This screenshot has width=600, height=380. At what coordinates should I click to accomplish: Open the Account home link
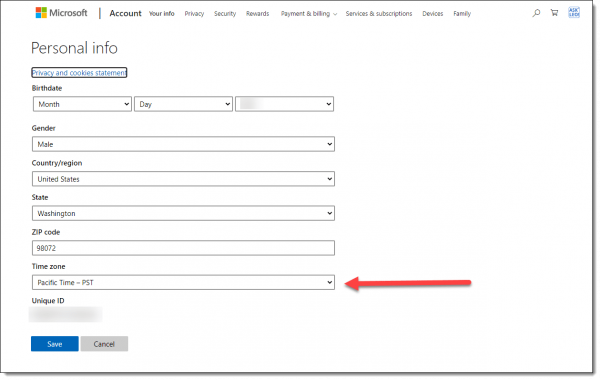coord(126,13)
